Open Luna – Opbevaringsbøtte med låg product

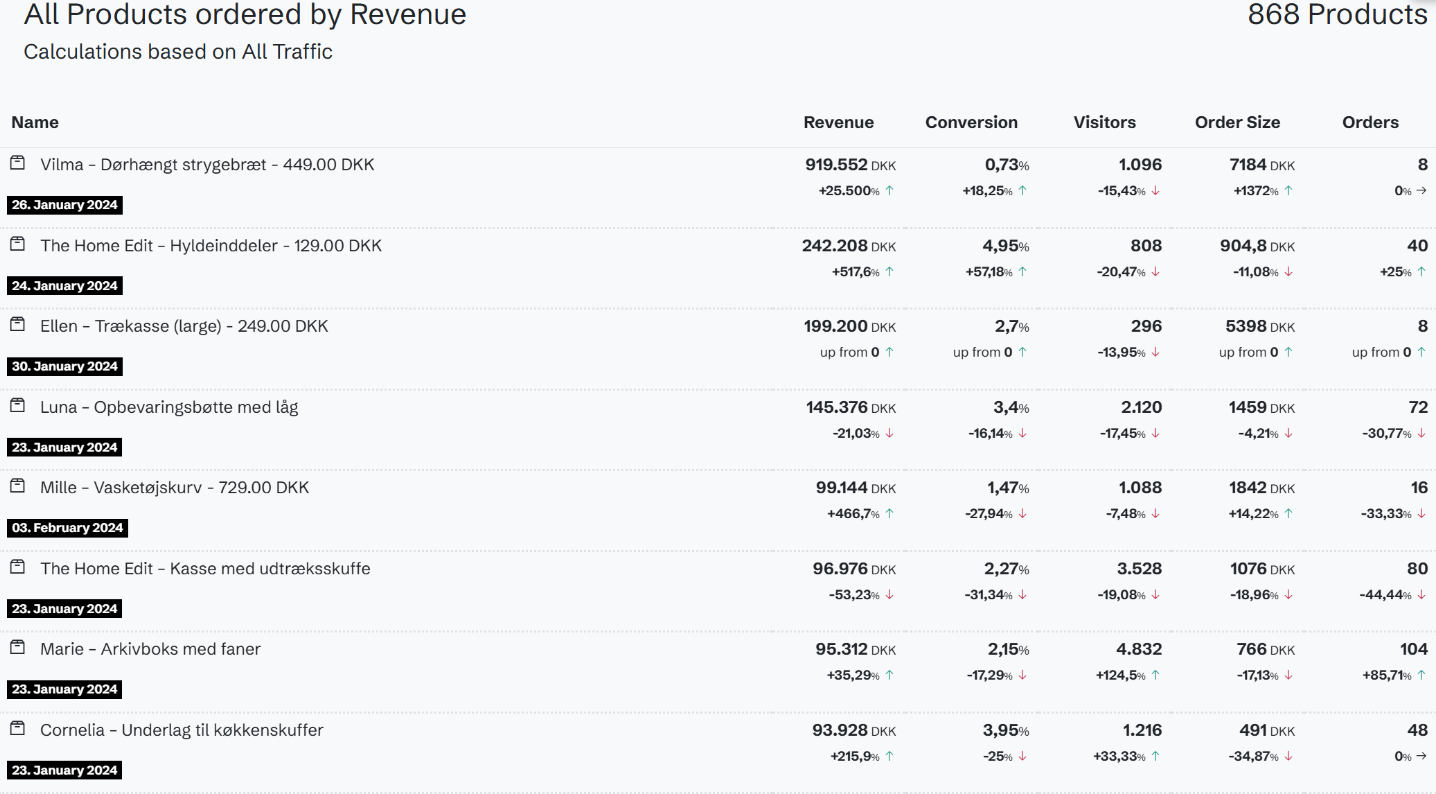click(x=169, y=407)
